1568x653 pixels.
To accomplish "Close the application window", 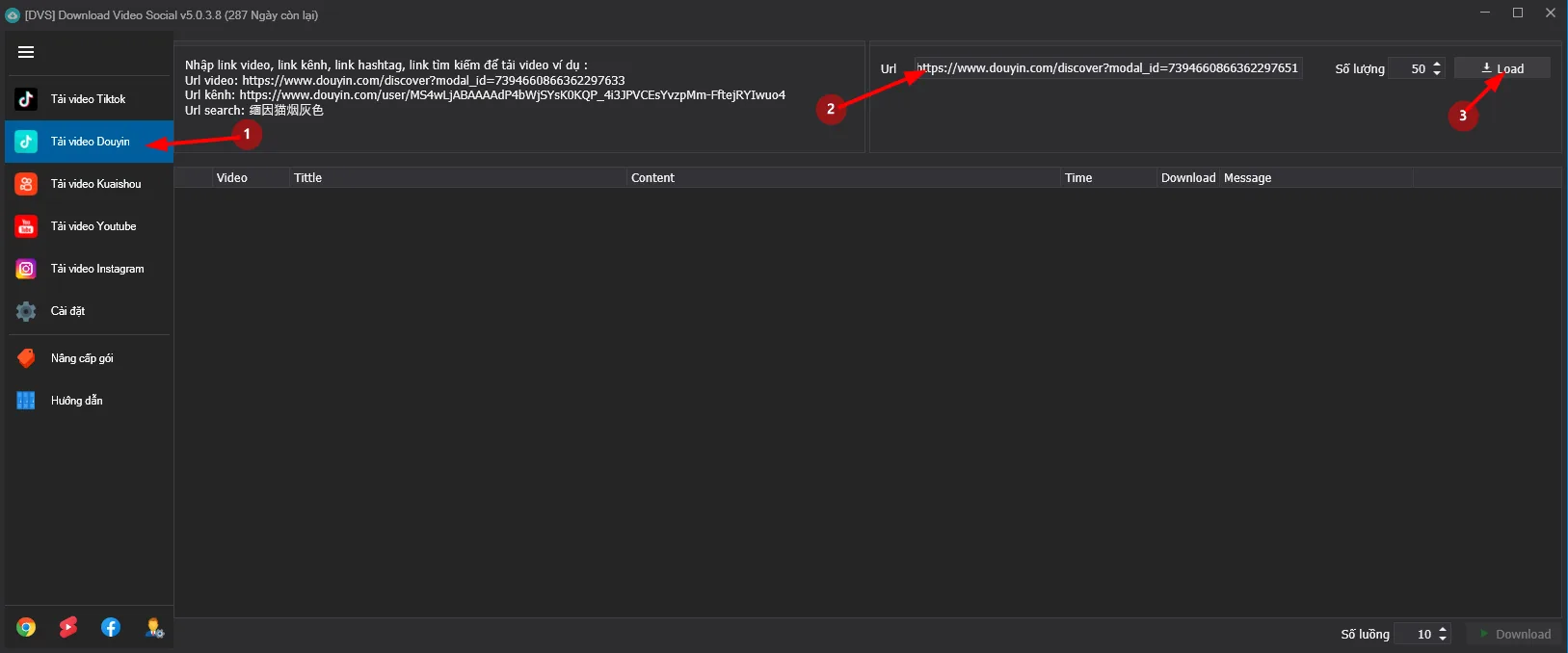I will (x=1551, y=13).
